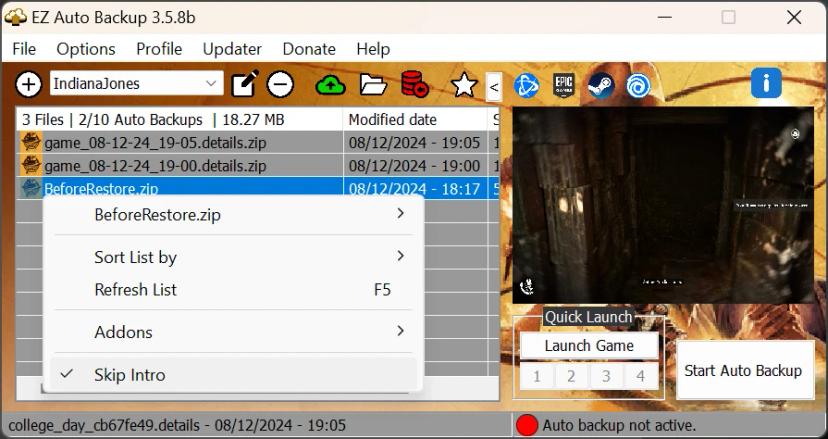Open the Steam launcher icon

click(x=601, y=85)
